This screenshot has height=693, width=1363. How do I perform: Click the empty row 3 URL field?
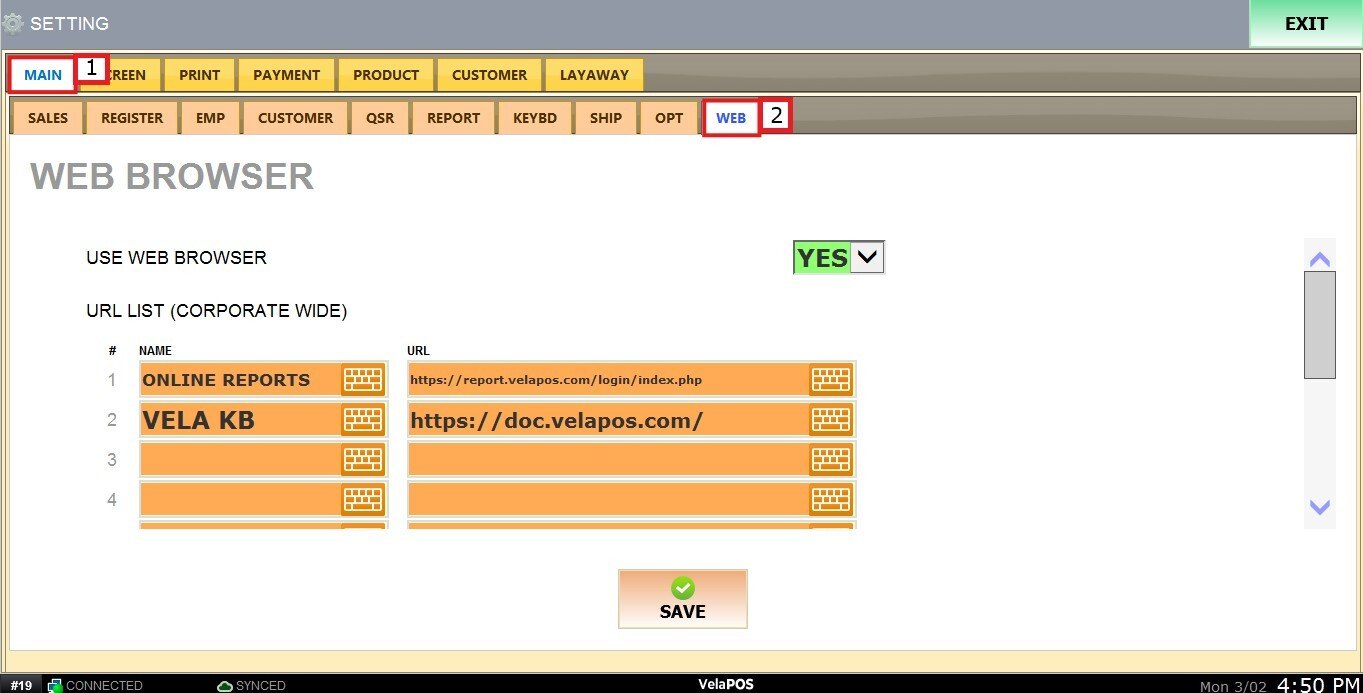coord(608,460)
